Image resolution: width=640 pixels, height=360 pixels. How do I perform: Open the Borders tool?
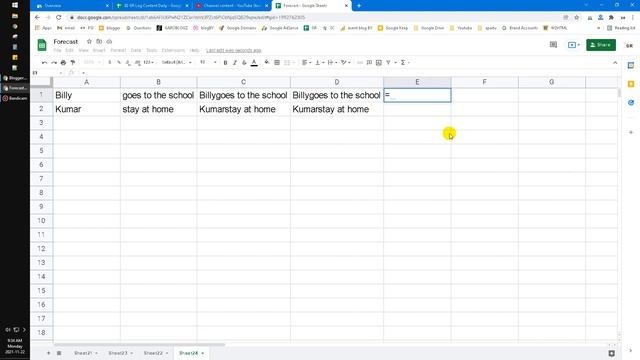click(x=277, y=62)
